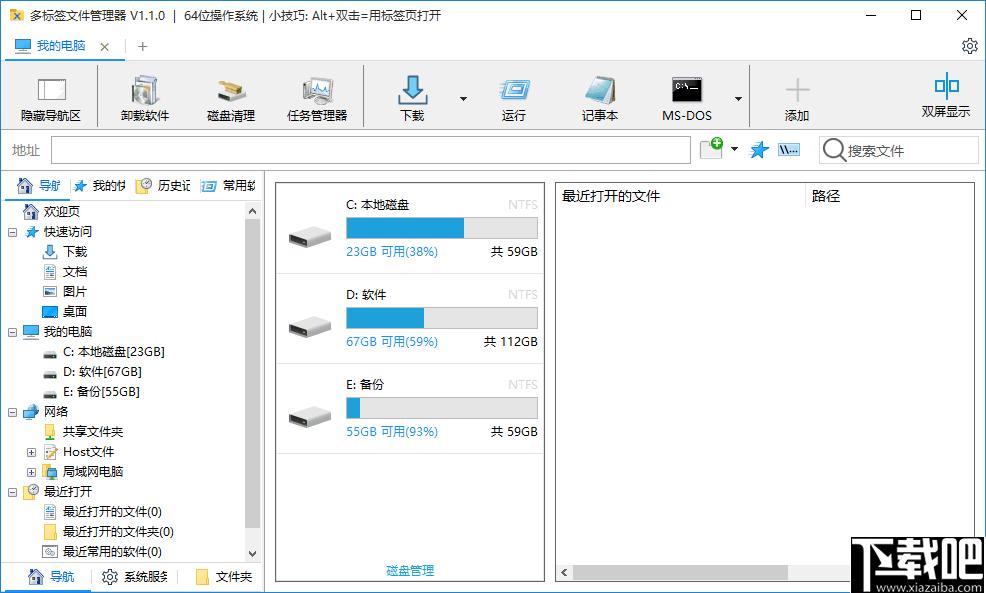The image size is (986, 593).
Task: Expand the 局域网电脑 tree node
Action: click(x=31, y=472)
